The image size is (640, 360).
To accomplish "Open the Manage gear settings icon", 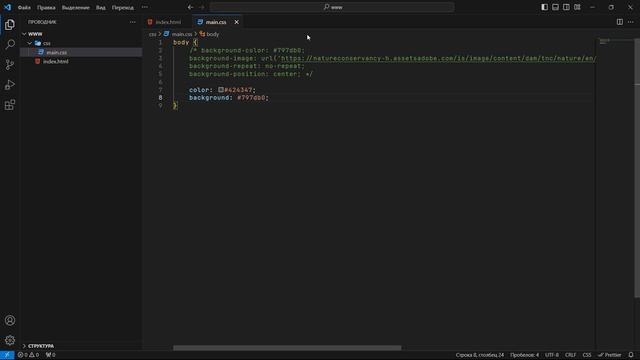I will pyautogui.click(x=10, y=340).
